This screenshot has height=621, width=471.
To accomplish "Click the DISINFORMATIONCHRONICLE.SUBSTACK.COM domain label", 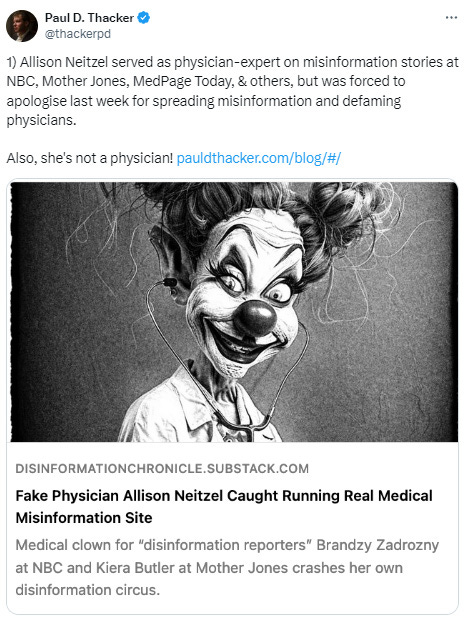I will (162, 469).
